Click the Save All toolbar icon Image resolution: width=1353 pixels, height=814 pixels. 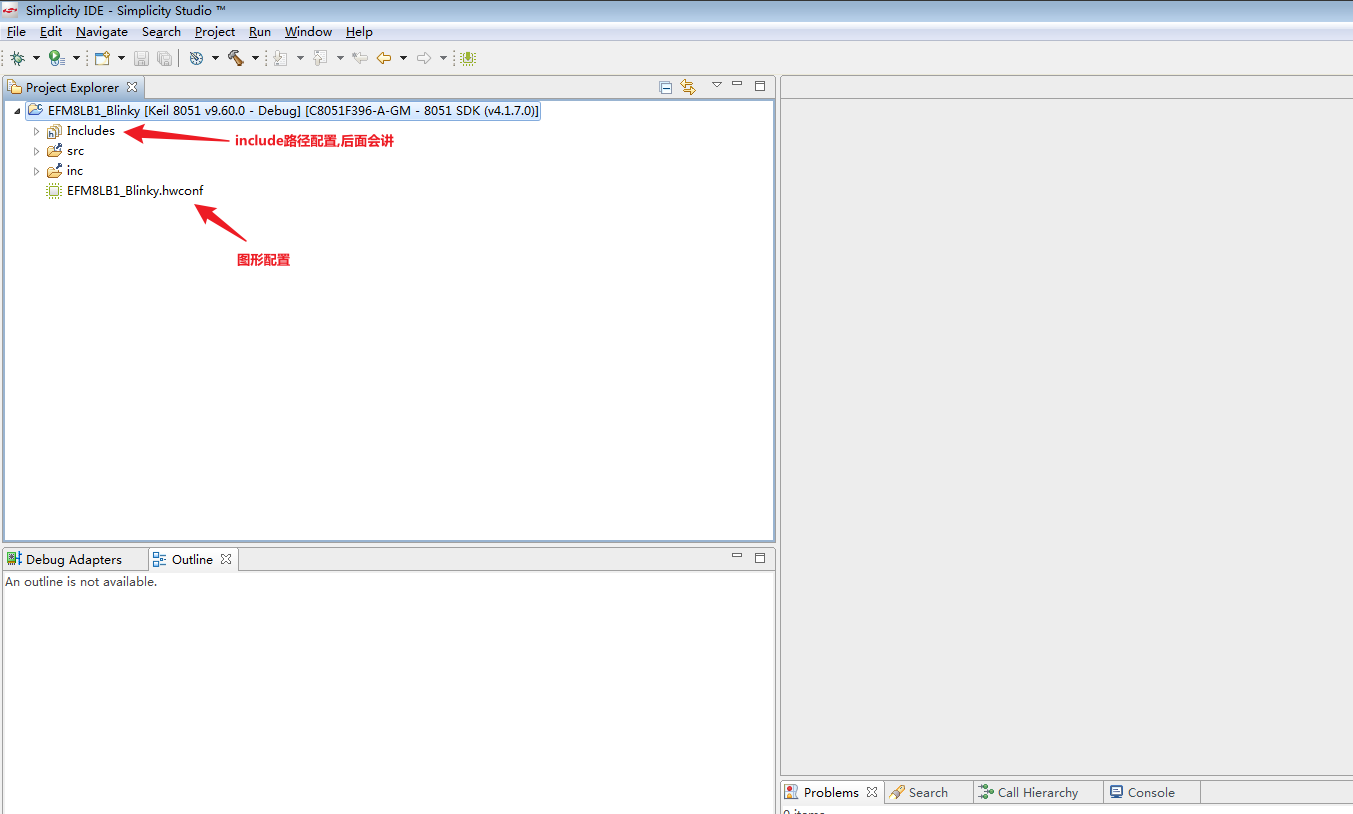(x=164, y=57)
